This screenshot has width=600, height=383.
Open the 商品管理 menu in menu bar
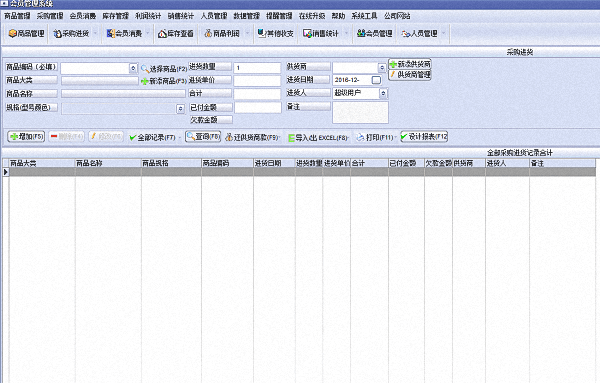click(x=17, y=16)
